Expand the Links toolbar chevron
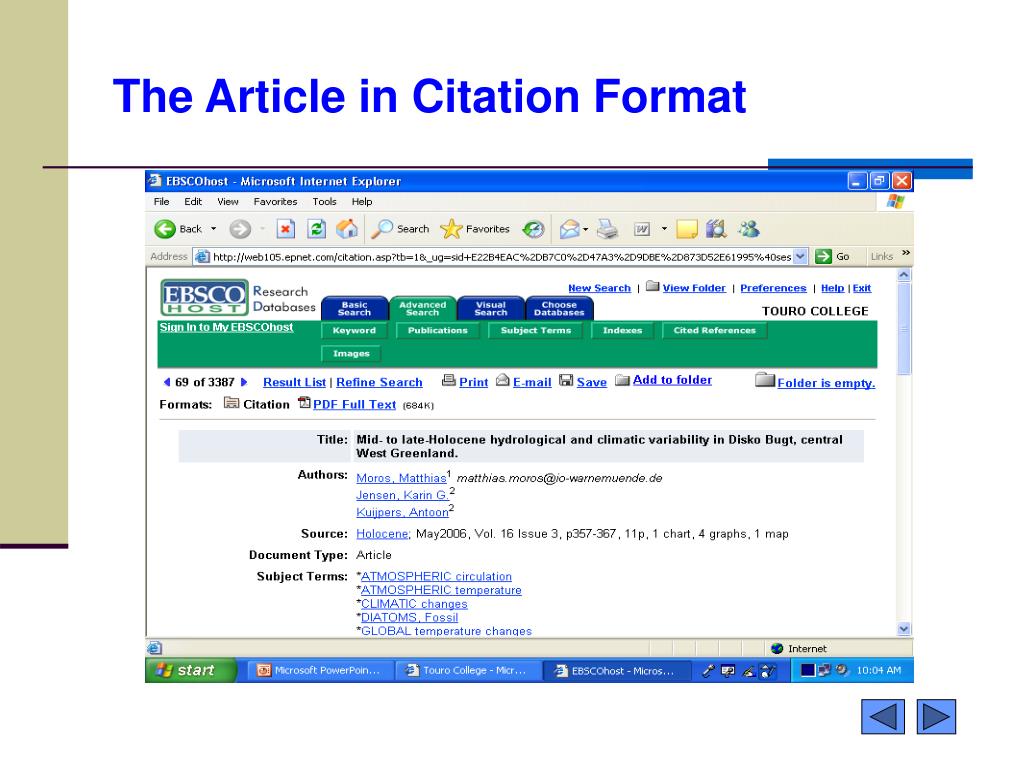1024x768 pixels. (x=906, y=253)
